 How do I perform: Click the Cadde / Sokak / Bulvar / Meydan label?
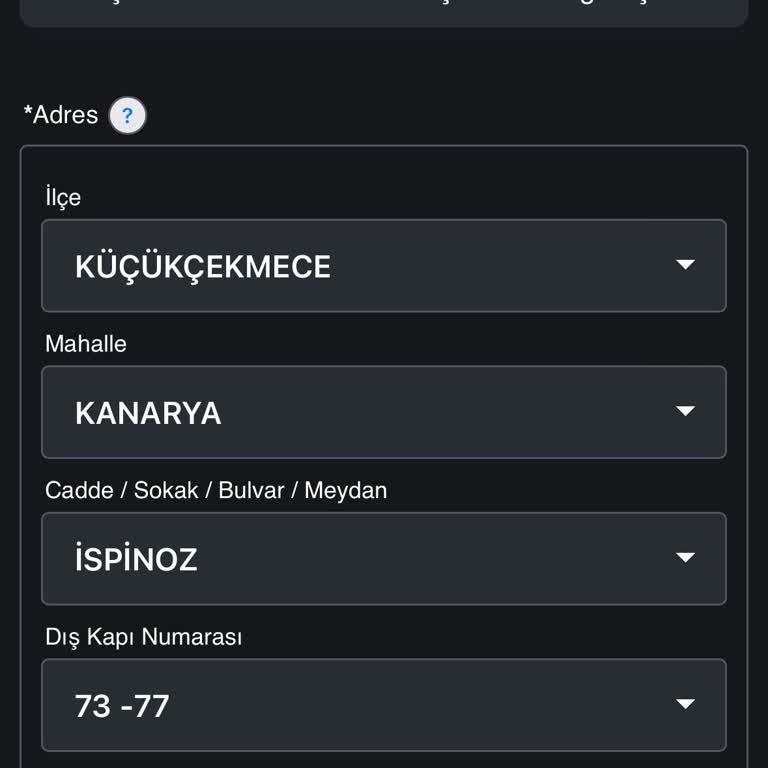click(x=215, y=491)
